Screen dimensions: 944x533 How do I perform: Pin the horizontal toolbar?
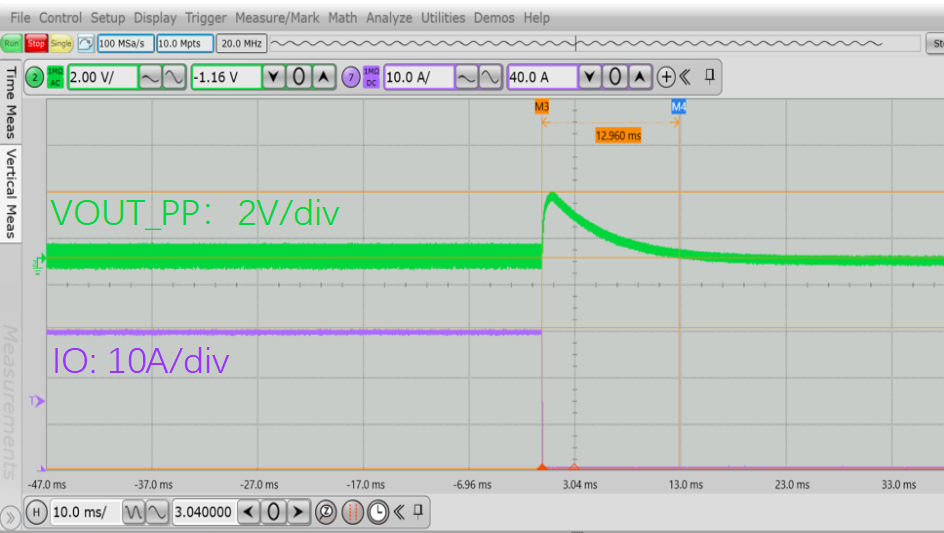click(419, 513)
